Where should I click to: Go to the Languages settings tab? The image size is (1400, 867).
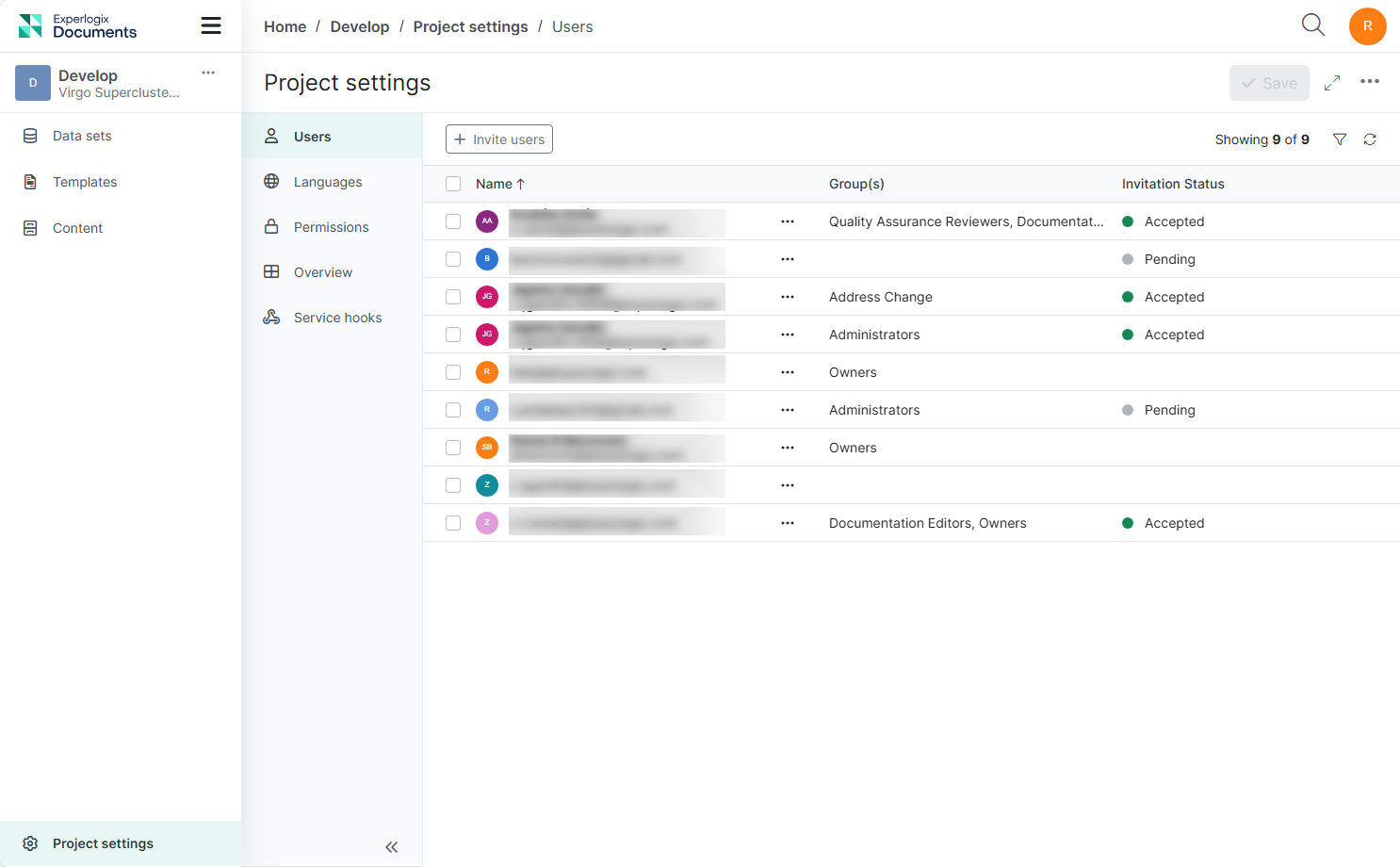point(327,182)
